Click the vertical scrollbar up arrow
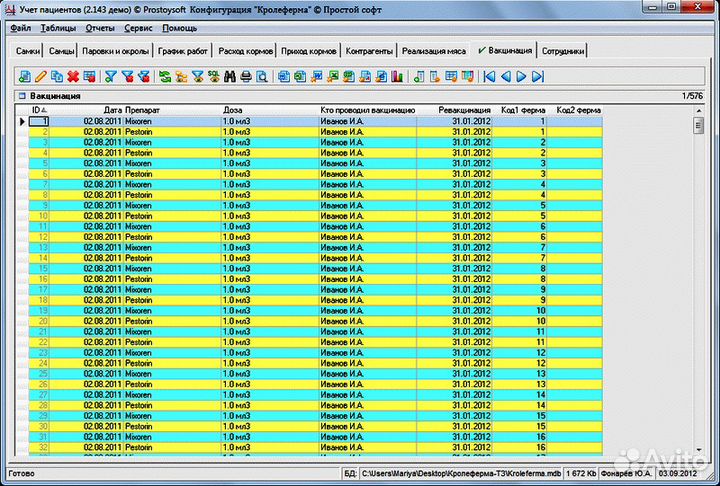720x486 pixels. pos(698,124)
